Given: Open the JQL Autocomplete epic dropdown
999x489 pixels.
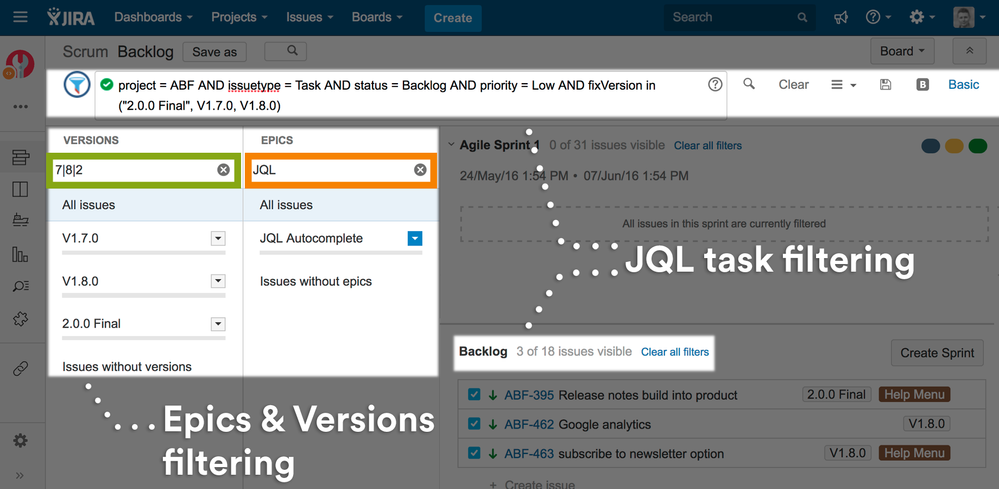Looking at the screenshot, I should pos(415,239).
